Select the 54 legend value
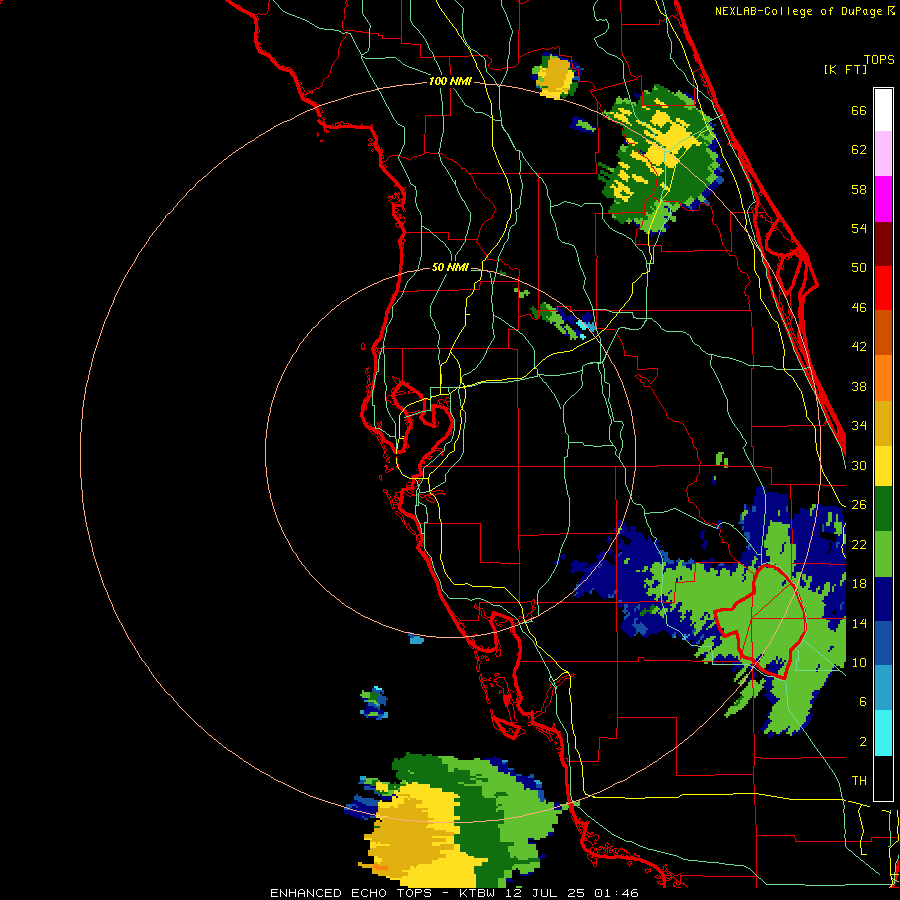Viewport: 900px width, 900px height. point(859,228)
